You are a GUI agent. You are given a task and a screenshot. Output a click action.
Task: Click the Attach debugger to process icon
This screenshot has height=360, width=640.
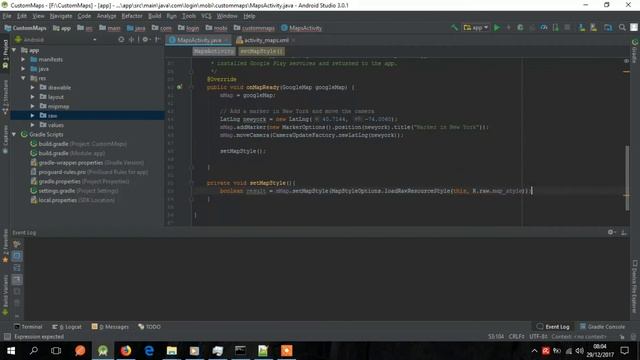(556, 28)
